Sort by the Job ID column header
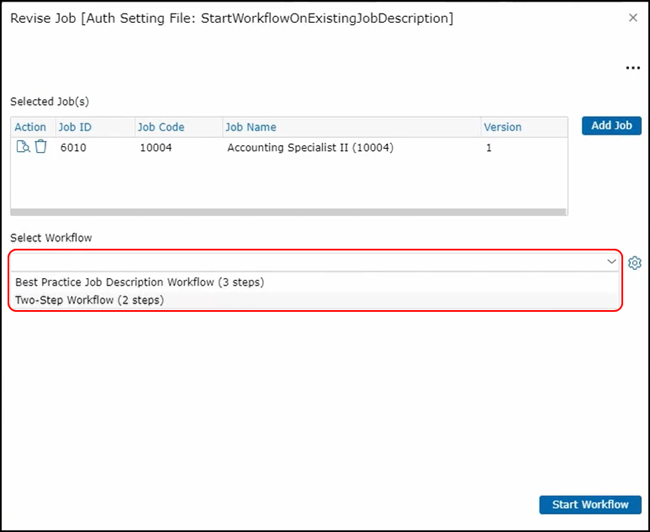The image size is (650, 532). [73, 127]
